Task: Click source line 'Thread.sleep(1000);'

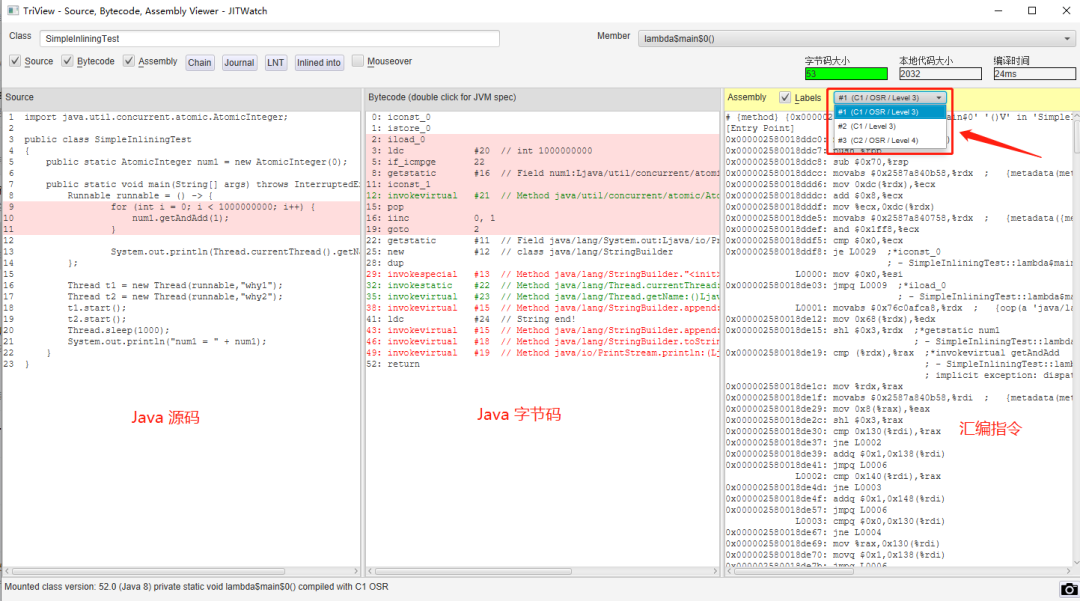Action: coord(118,330)
